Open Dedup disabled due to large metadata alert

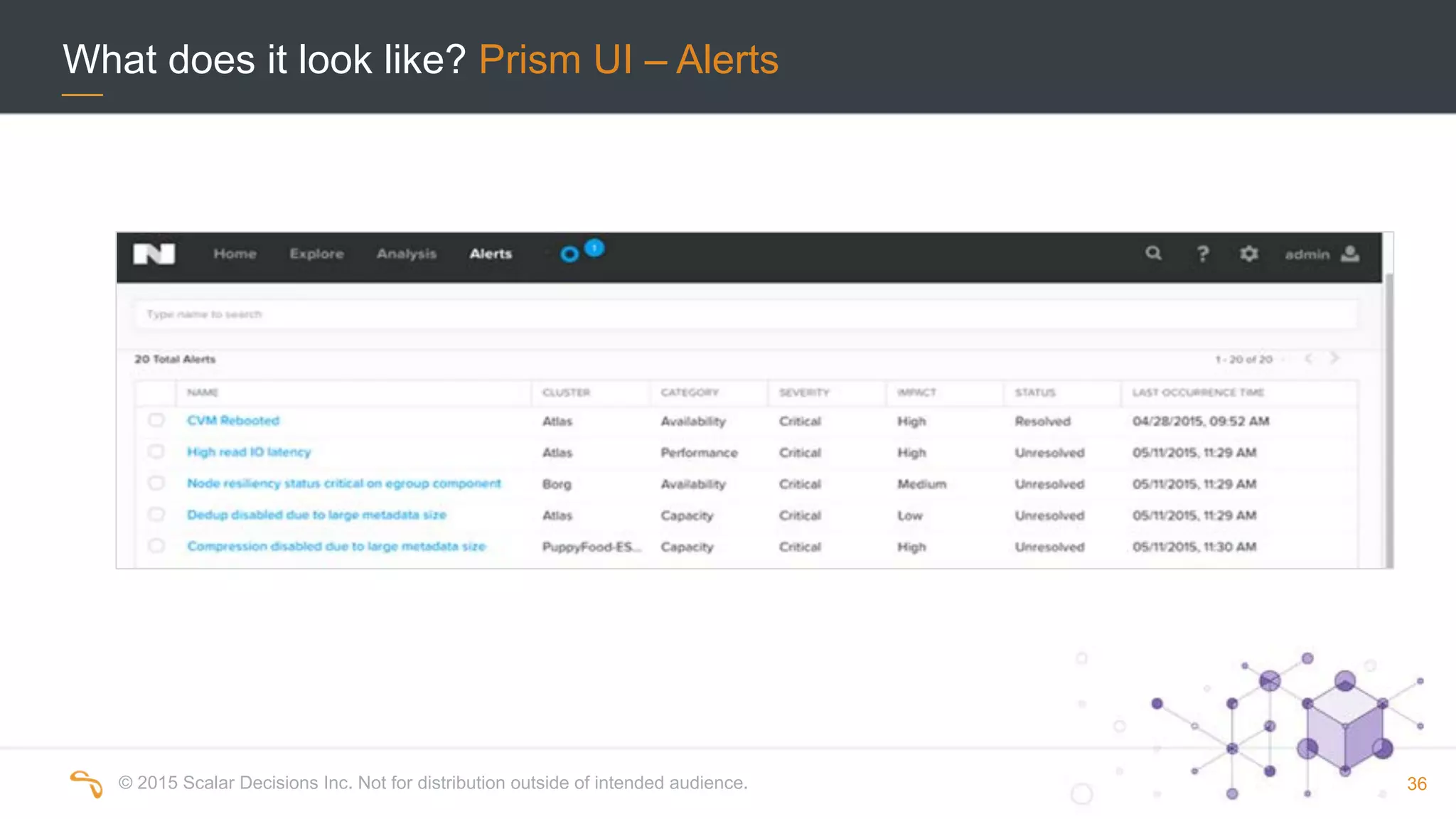pos(316,515)
